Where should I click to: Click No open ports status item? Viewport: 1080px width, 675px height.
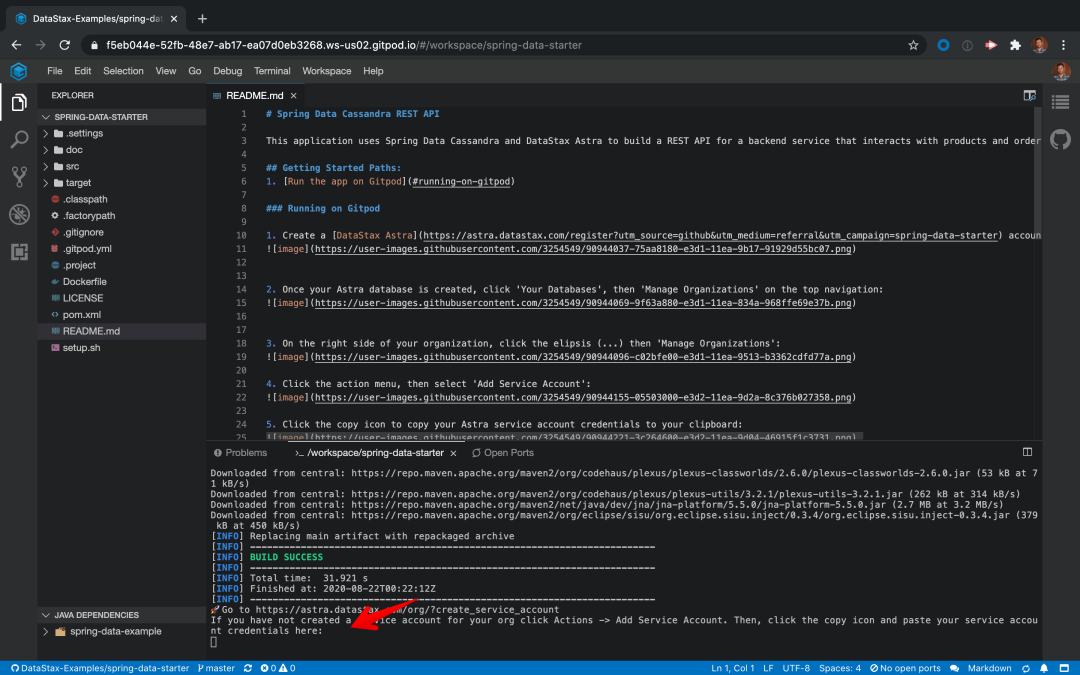point(905,668)
